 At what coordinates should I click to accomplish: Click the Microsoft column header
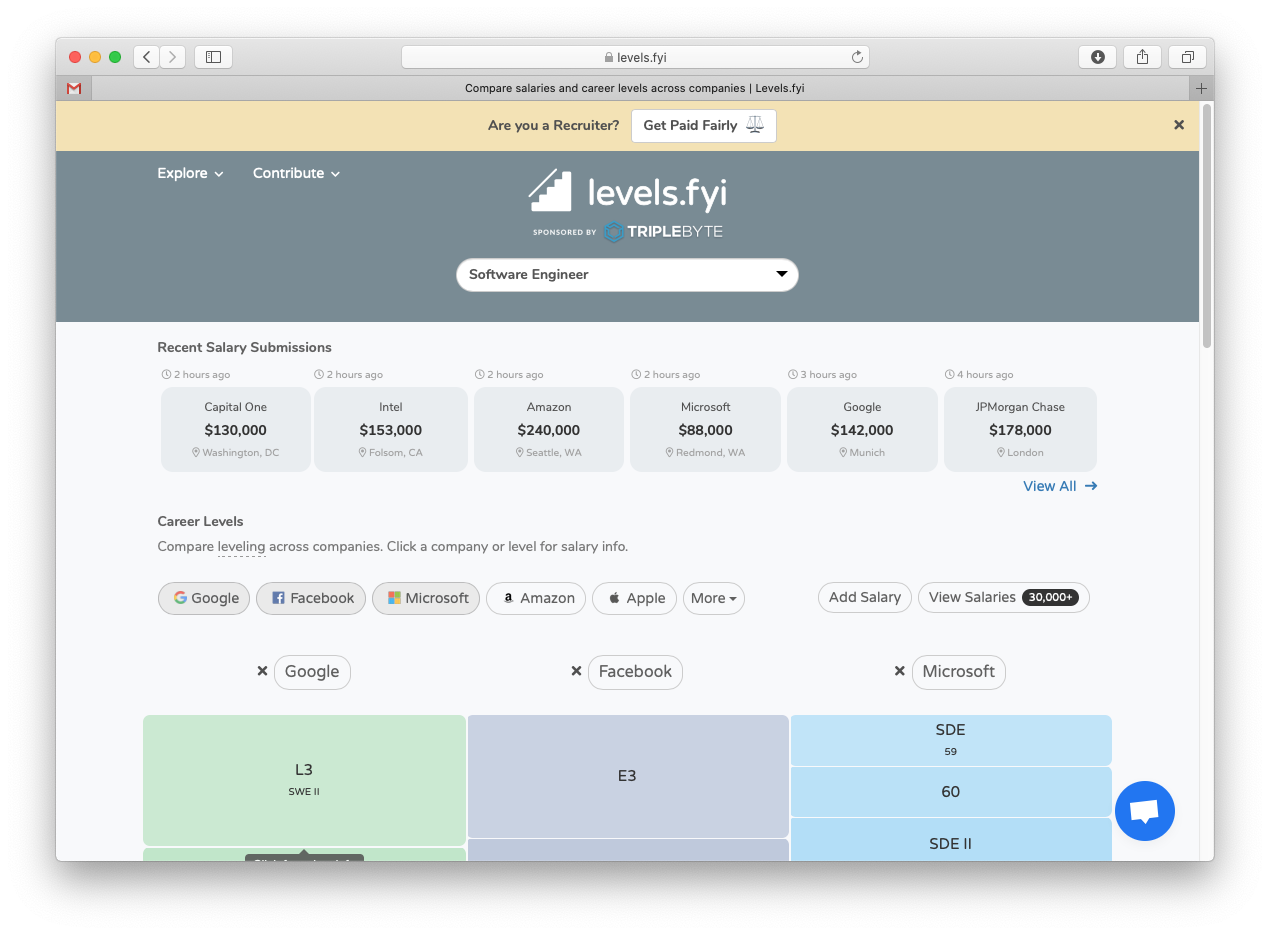959,672
